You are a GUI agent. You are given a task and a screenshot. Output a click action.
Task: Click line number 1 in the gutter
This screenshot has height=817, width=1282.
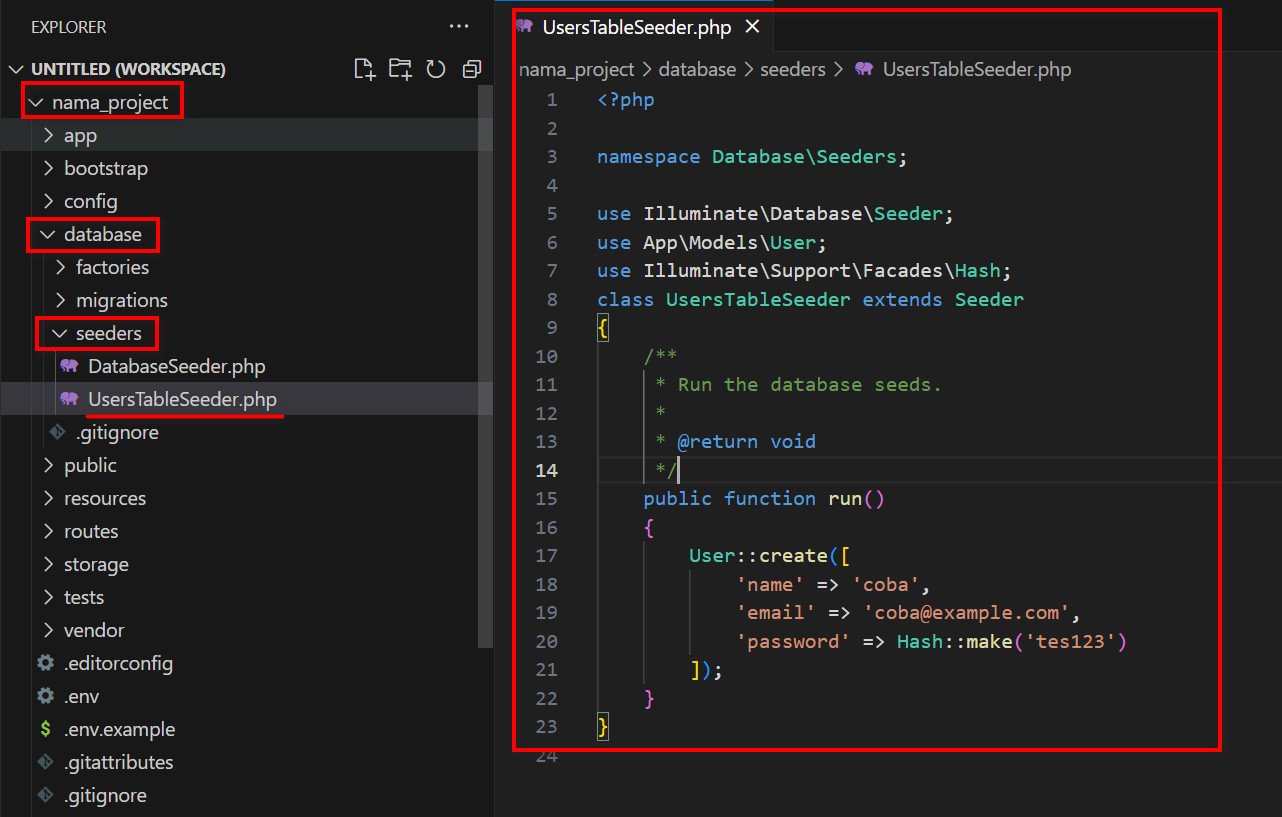551,100
